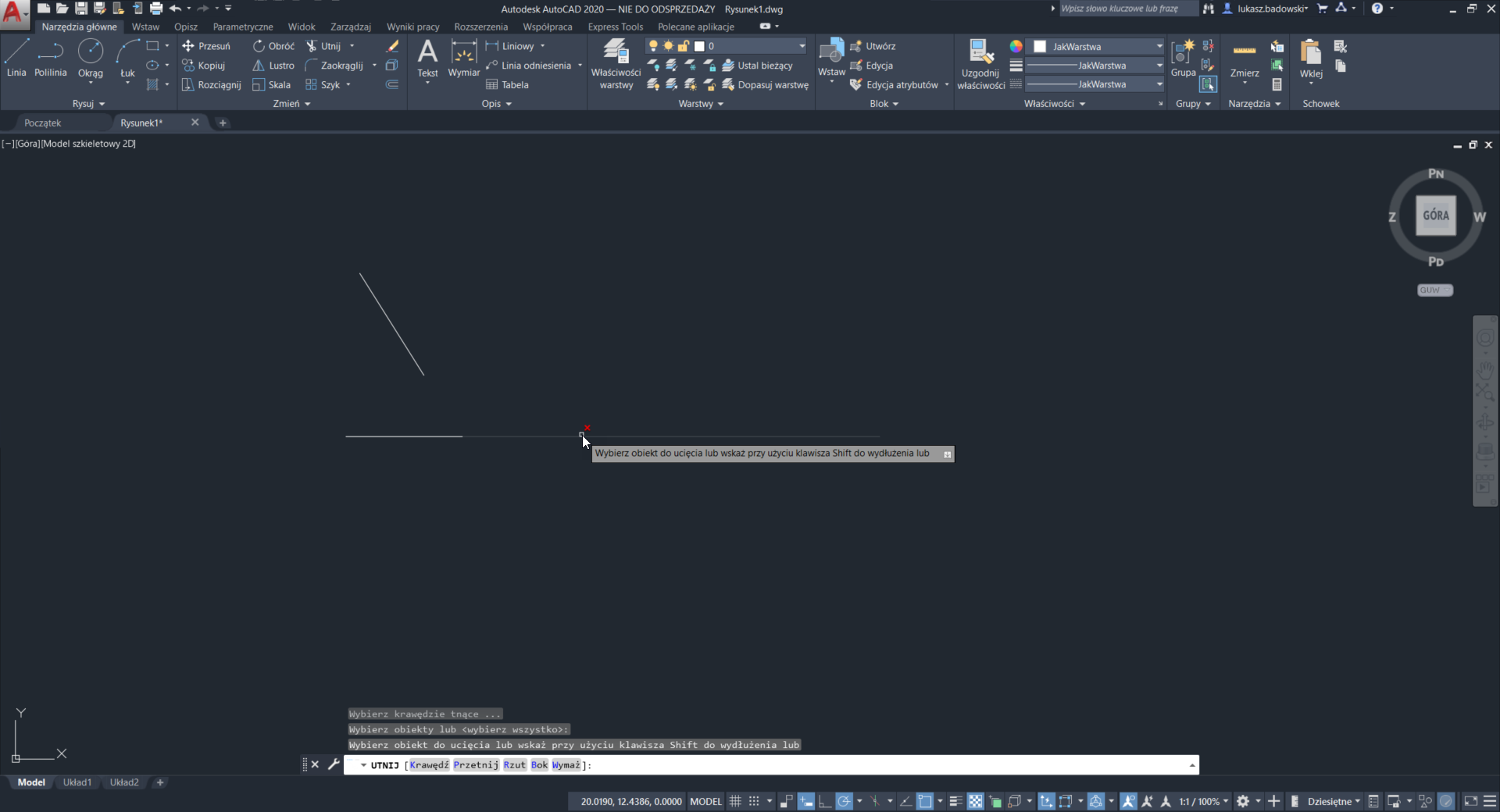Click the Tekst annotation tool
This screenshot has width=1500, height=812.
(x=427, y=58)
